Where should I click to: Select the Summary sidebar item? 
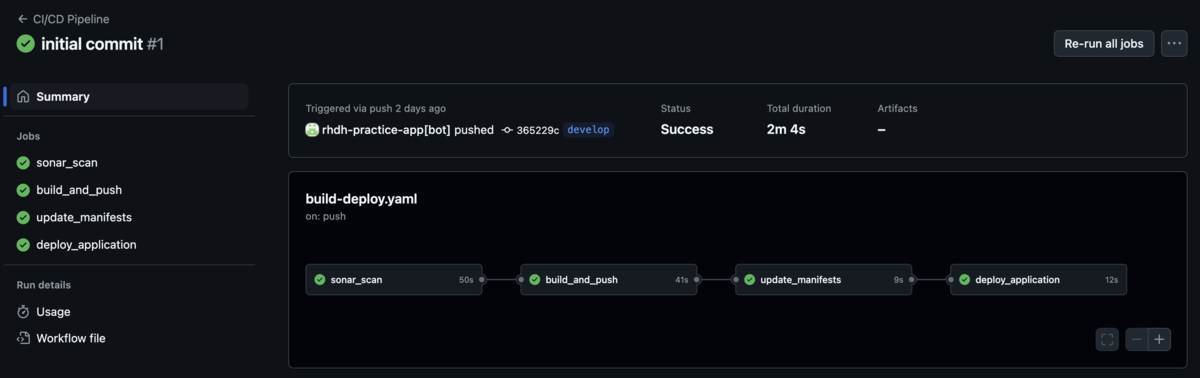point(126,97)
